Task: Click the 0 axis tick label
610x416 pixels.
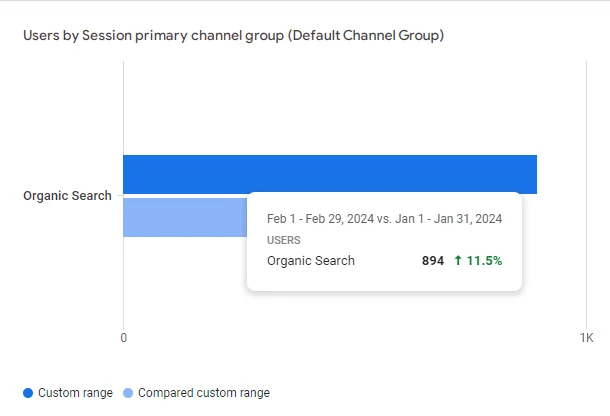Action: pos(124,337)
